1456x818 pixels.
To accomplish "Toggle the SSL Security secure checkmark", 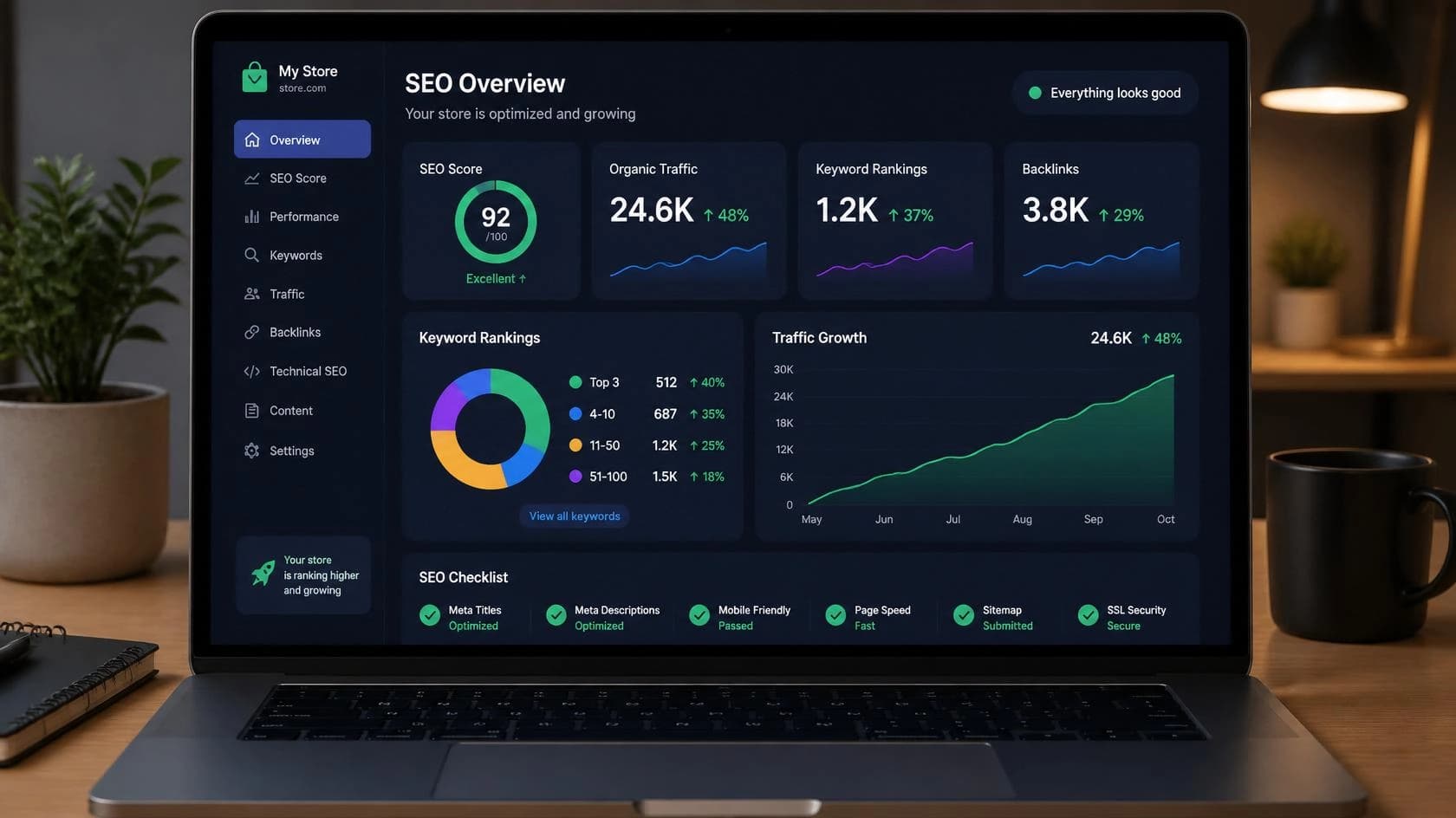I will point(1088,615).
